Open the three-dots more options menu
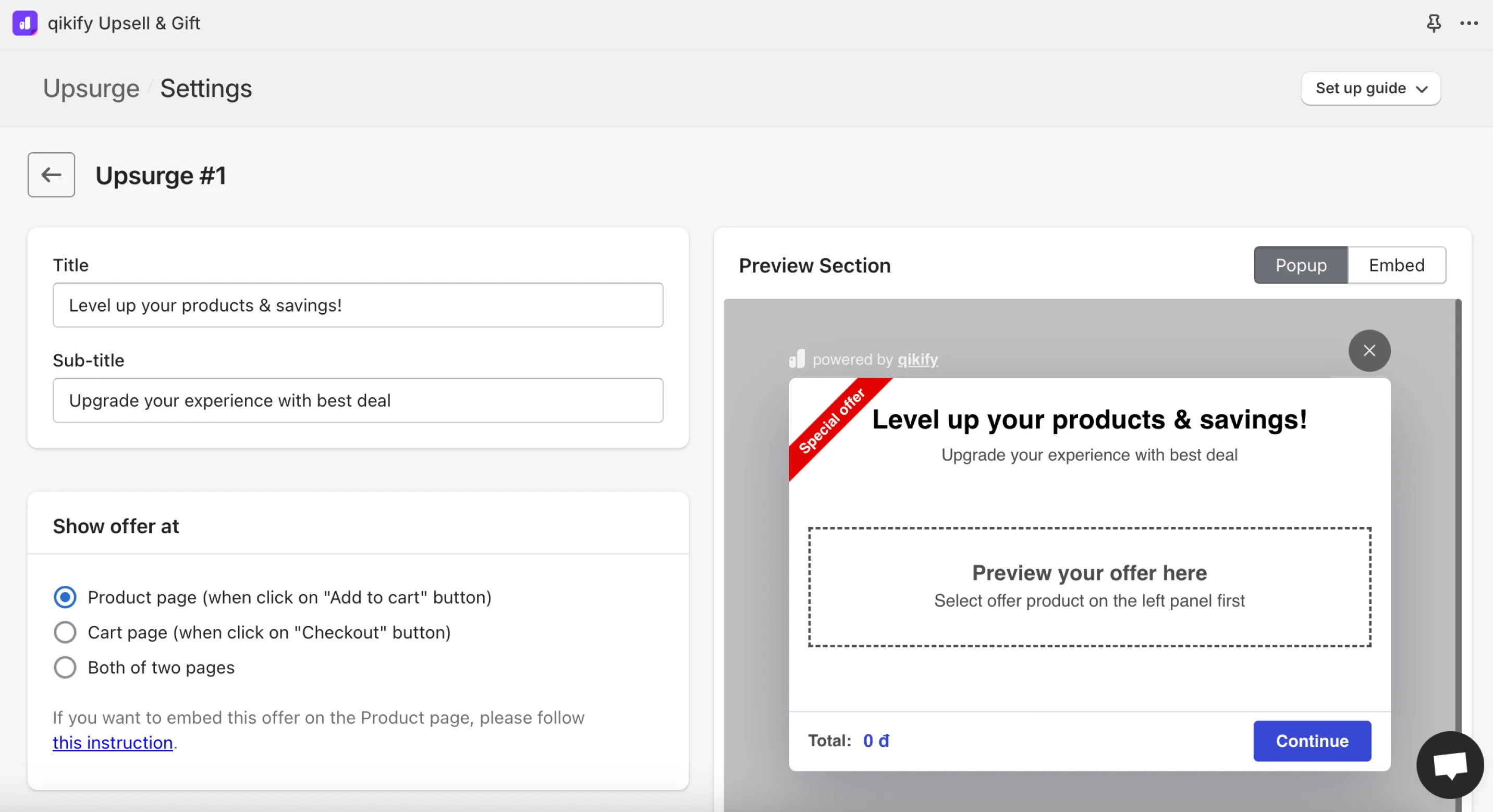 1468,23
